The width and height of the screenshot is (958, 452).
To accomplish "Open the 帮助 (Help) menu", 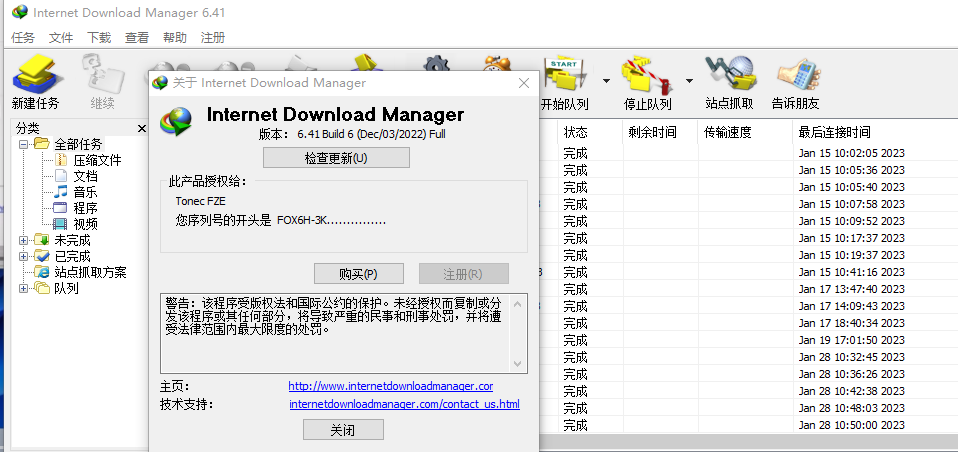I will click(x=174, y=38).
